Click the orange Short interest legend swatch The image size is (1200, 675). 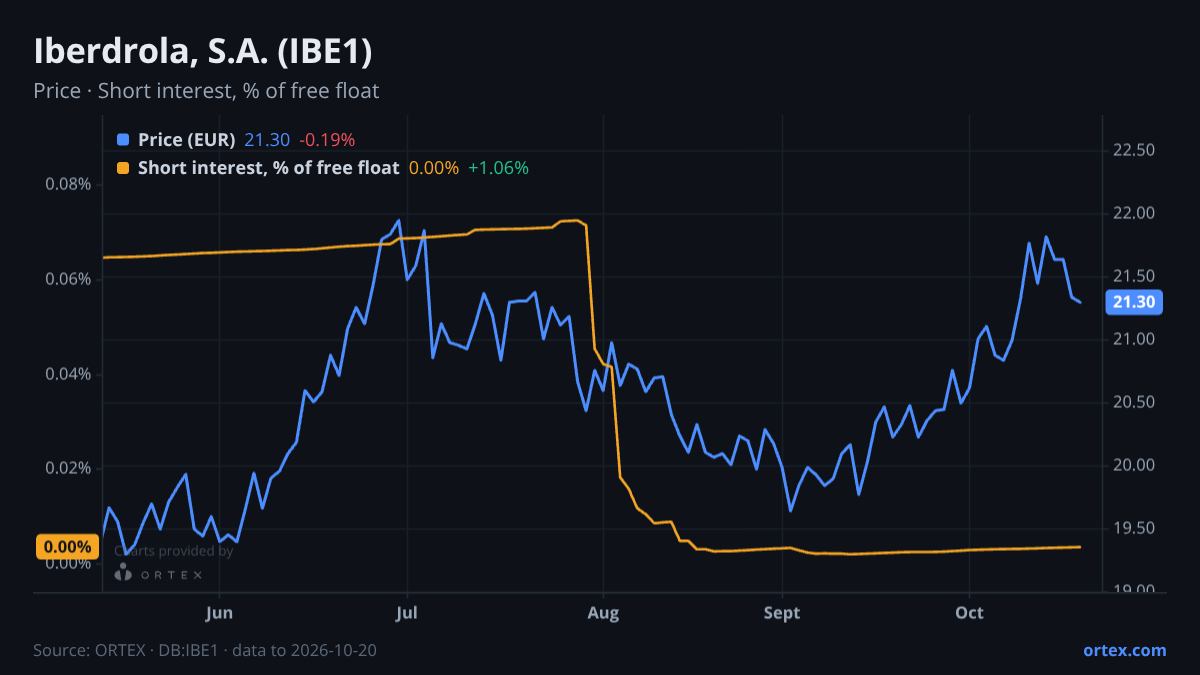[x=123, y=168]
